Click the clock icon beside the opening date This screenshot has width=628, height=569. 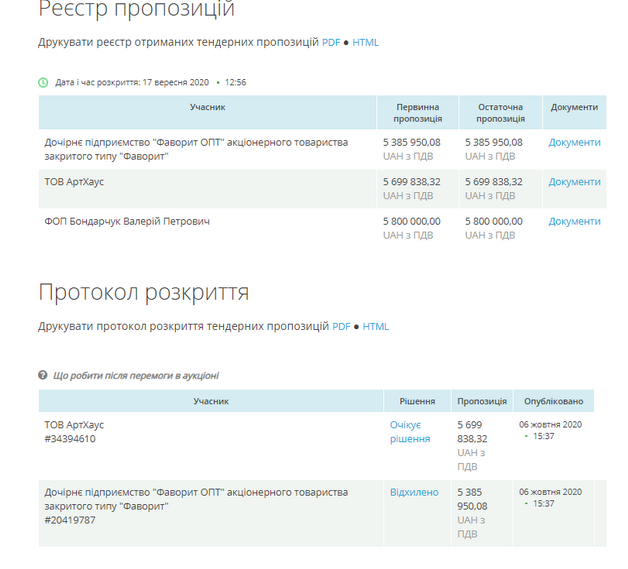click(43, 82)
